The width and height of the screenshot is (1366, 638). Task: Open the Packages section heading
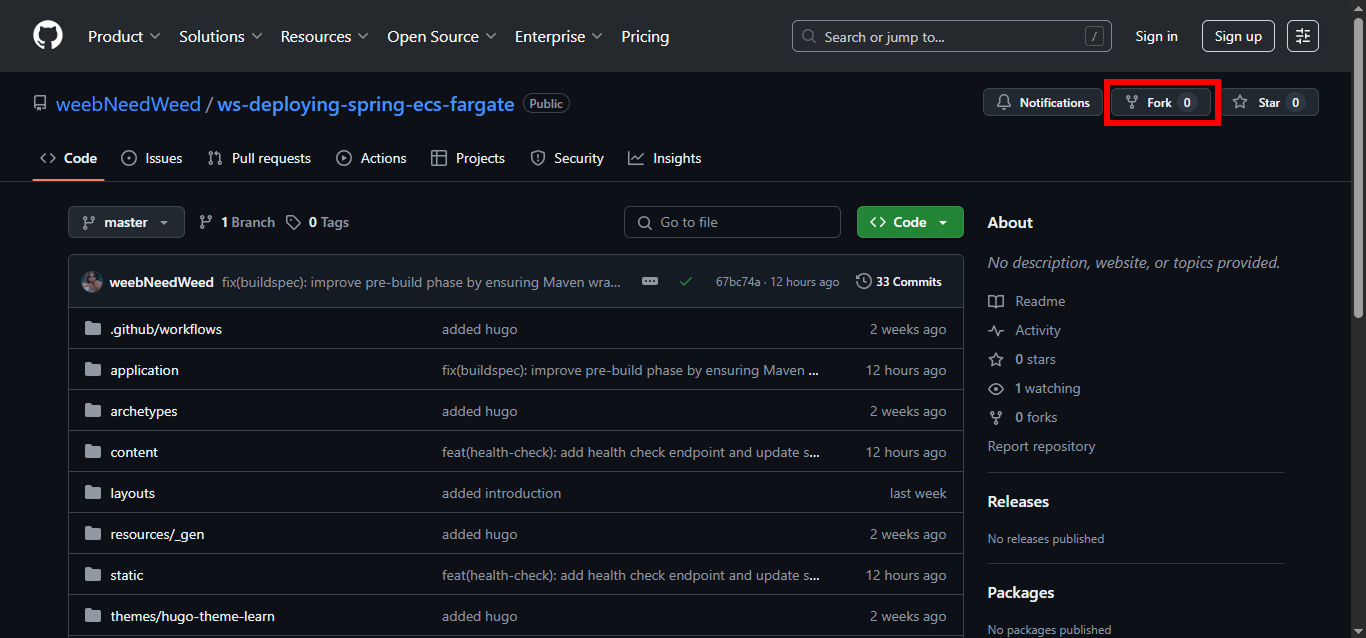coord(1020,593)
